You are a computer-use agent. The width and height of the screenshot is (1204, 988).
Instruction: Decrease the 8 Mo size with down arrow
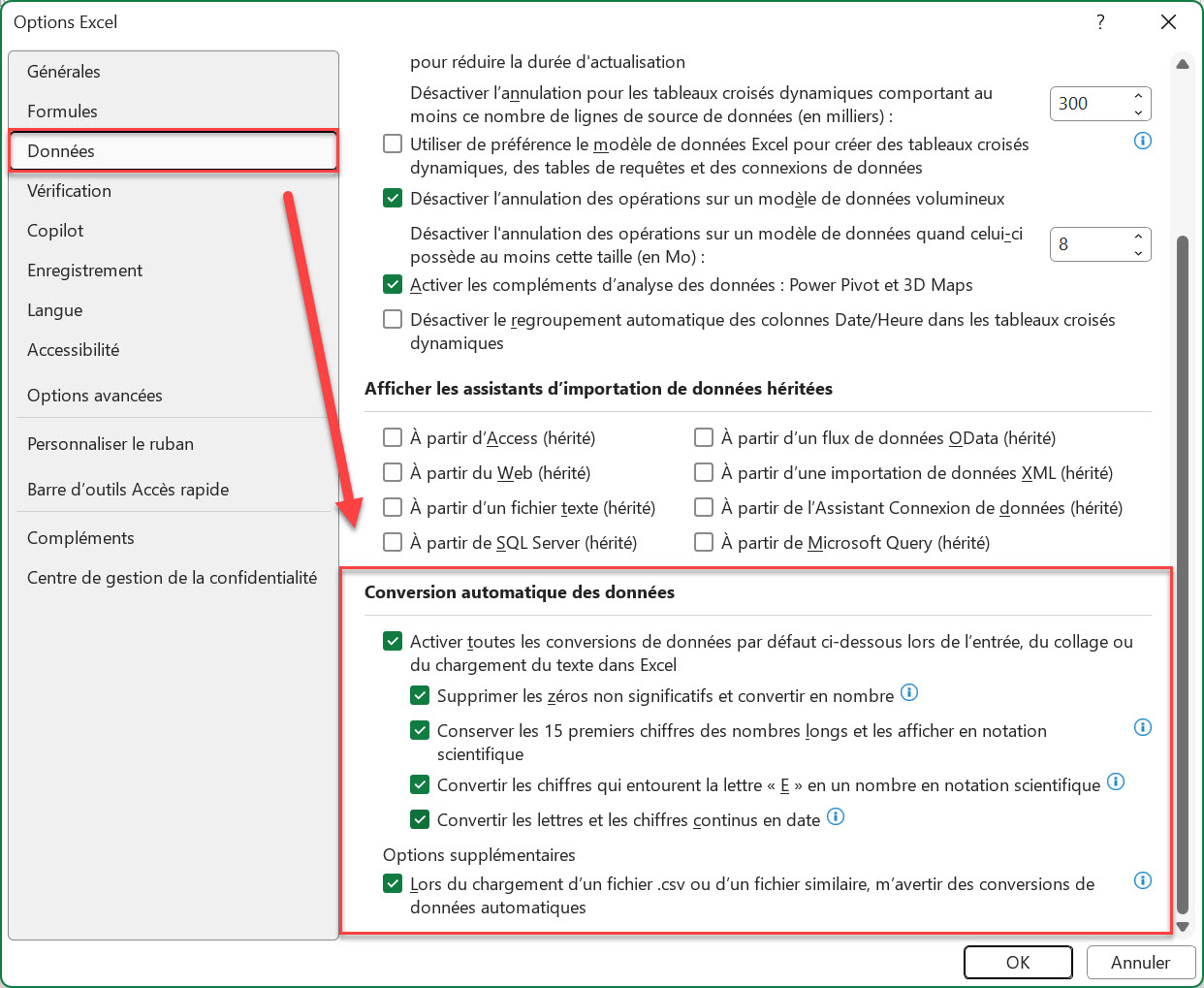1138,253
